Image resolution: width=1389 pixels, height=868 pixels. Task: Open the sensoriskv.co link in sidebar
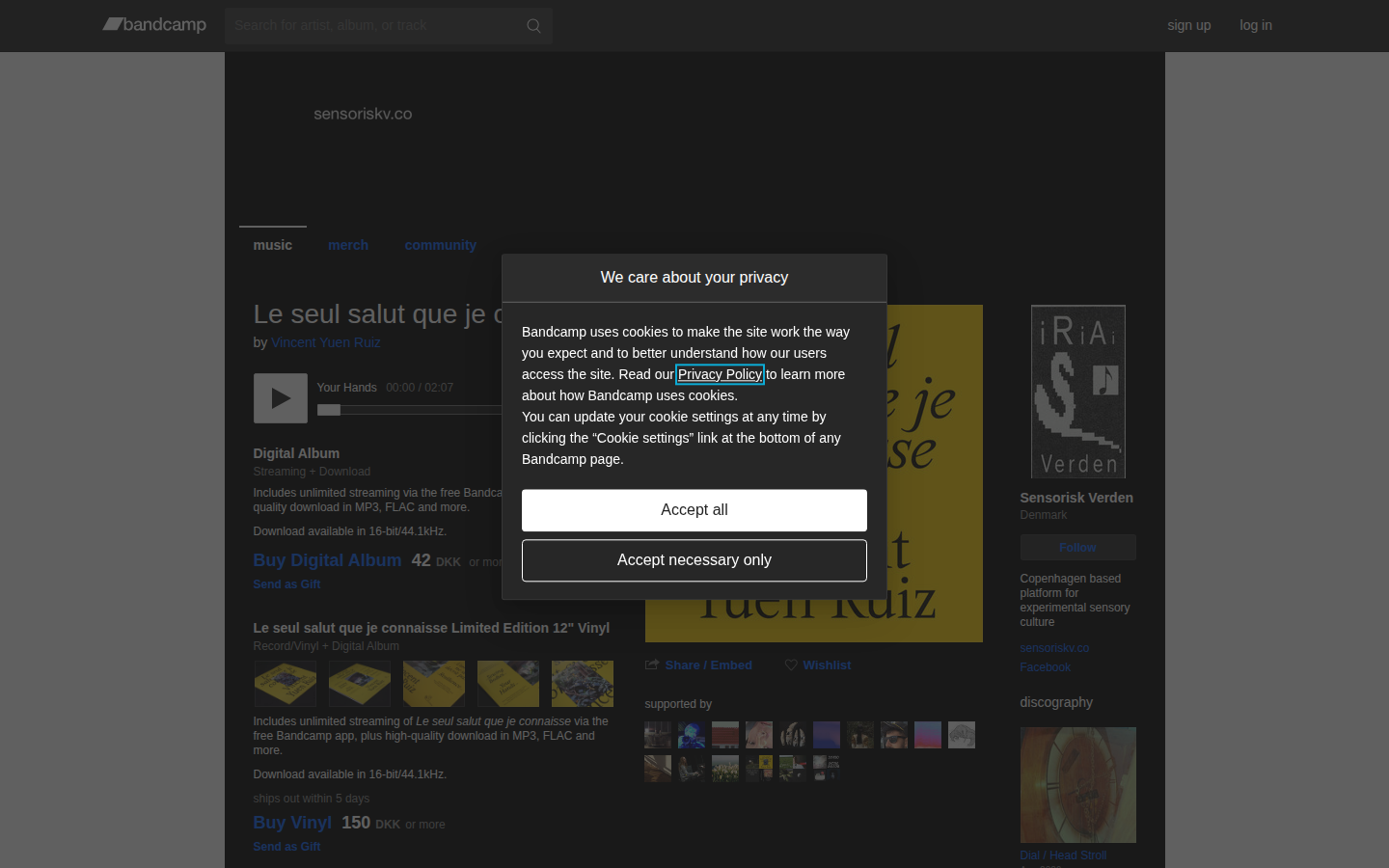(1054, 648)
